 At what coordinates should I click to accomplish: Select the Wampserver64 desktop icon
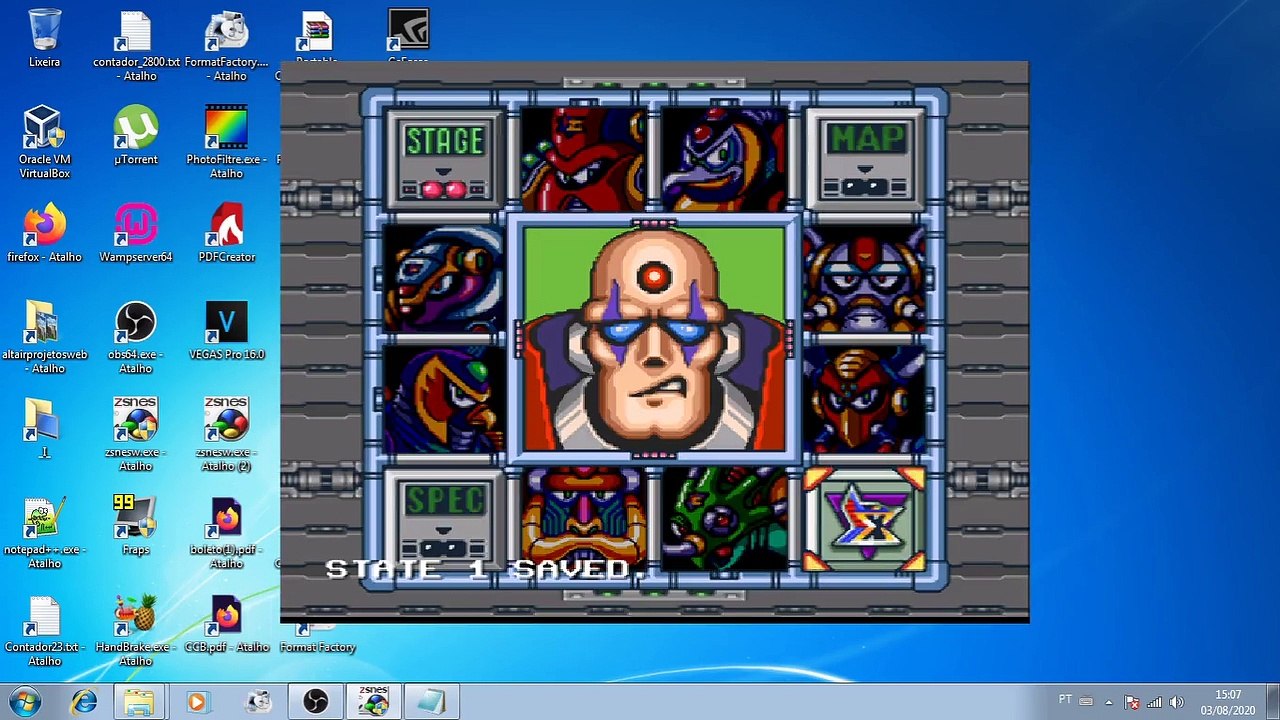click(x=136, y=233)
